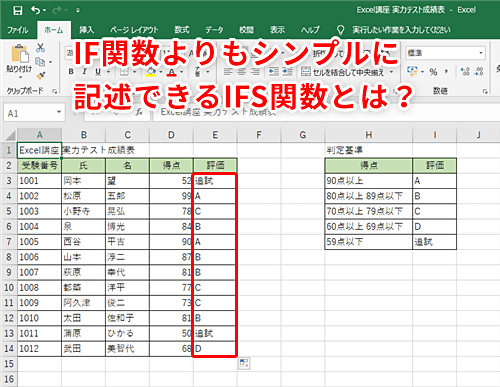The image size is (500, 387).
Task: Click the Cut scissors icon
Action: [40, 48]
